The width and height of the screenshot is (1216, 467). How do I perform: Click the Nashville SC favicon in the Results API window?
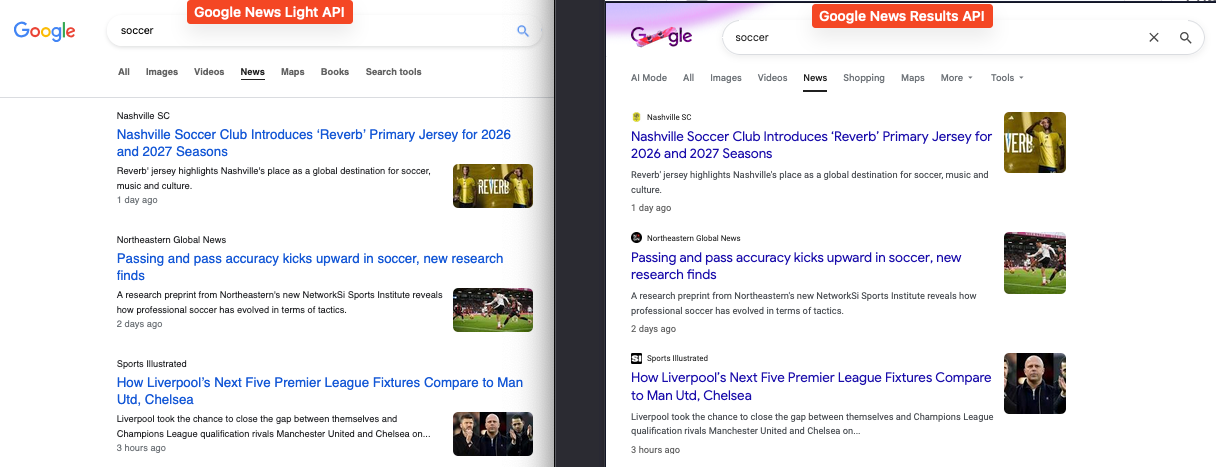point(636,117)
